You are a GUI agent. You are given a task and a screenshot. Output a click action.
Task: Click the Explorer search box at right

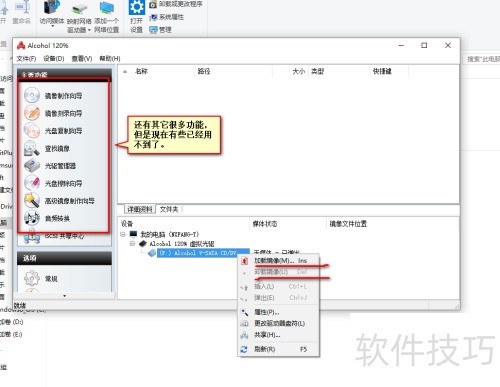(x=482, y=59)
